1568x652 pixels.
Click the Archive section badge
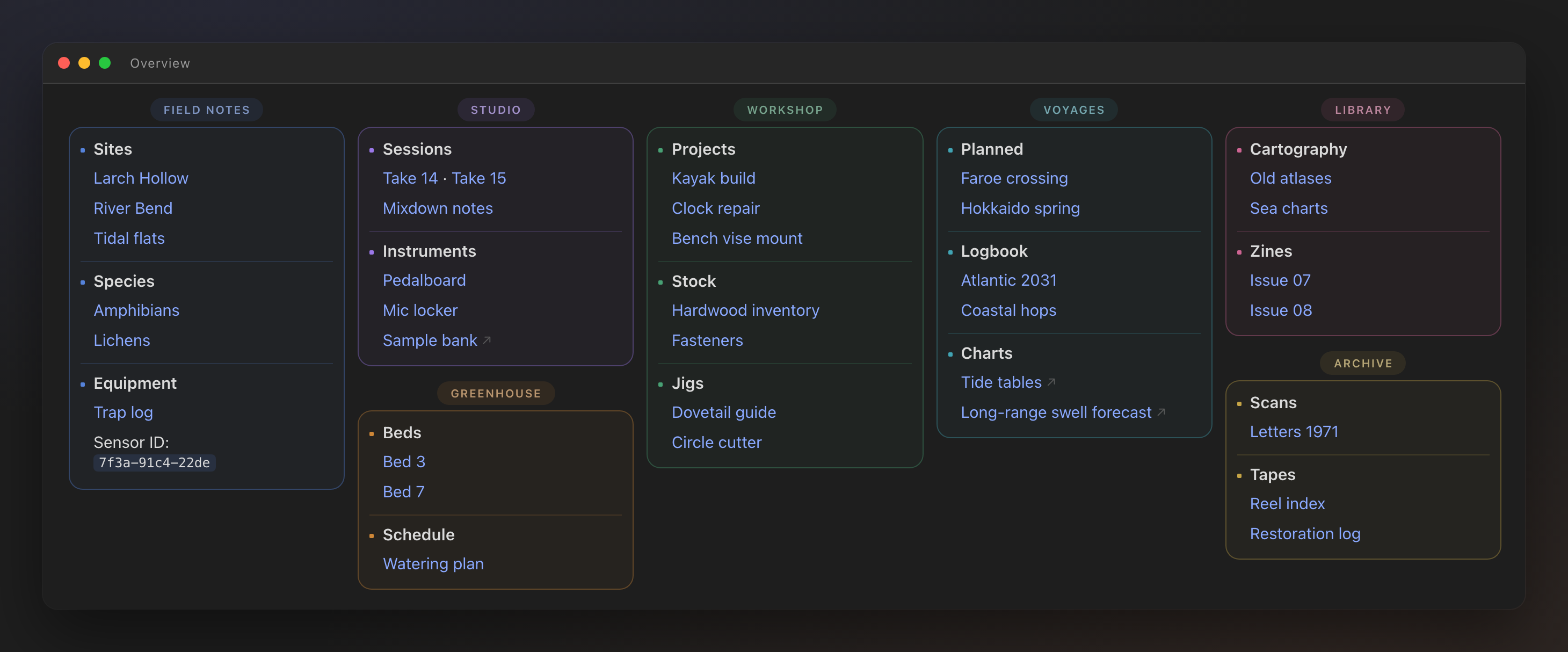click(x=1363, y=364)
